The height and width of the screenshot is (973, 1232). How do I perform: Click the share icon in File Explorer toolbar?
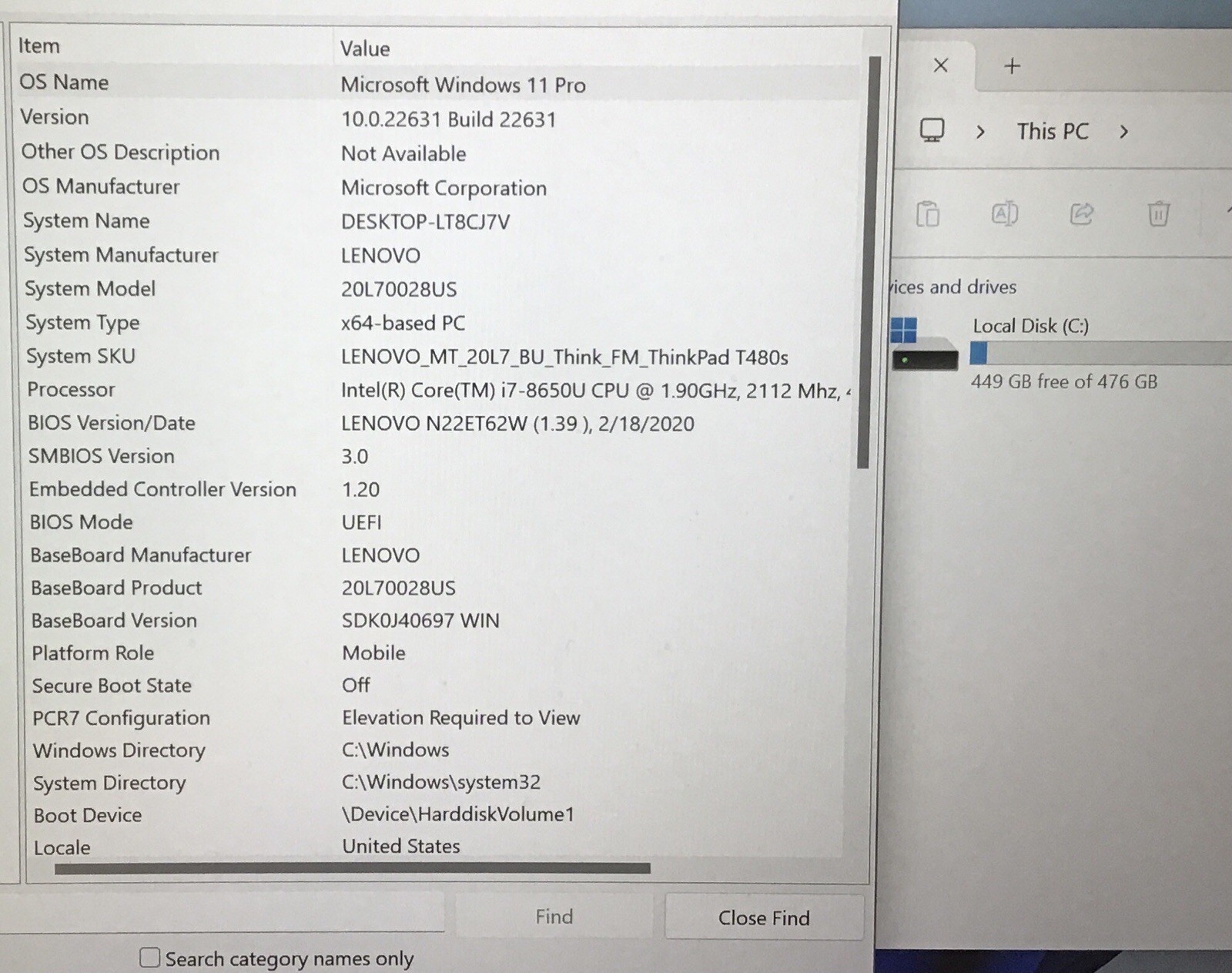coord(1082,213)
